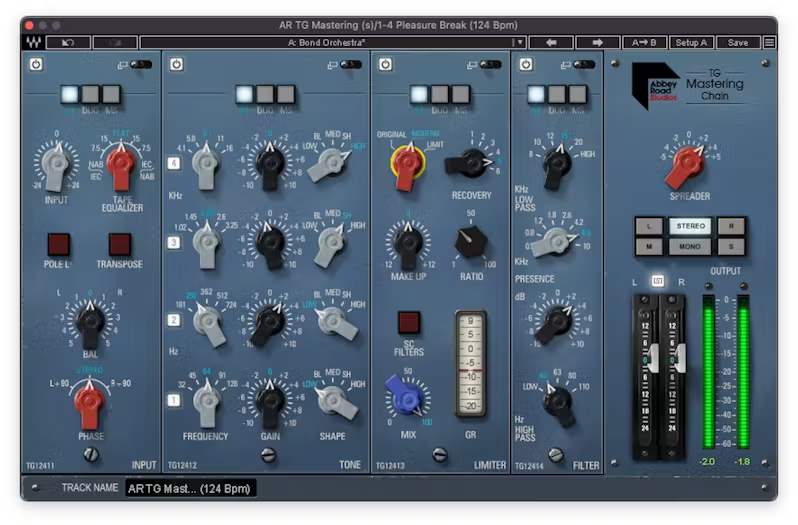Image resolution: width=798 pixels, height=525 pixels.
Task: Click the PRESENCE dB gain knob
Action: coord(555,323)
